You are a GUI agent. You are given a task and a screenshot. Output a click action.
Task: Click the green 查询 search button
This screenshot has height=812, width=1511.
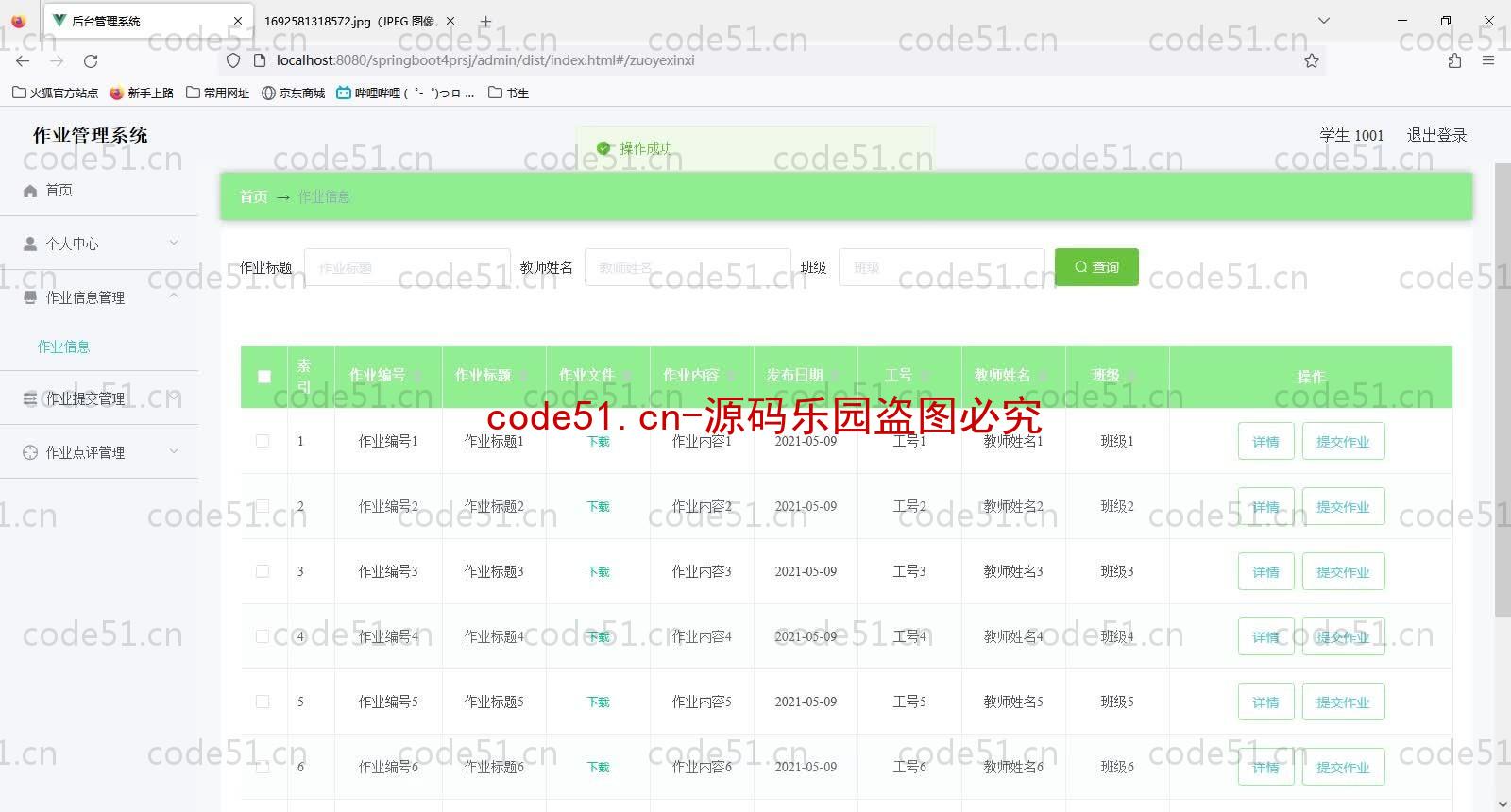(1096, 267)
